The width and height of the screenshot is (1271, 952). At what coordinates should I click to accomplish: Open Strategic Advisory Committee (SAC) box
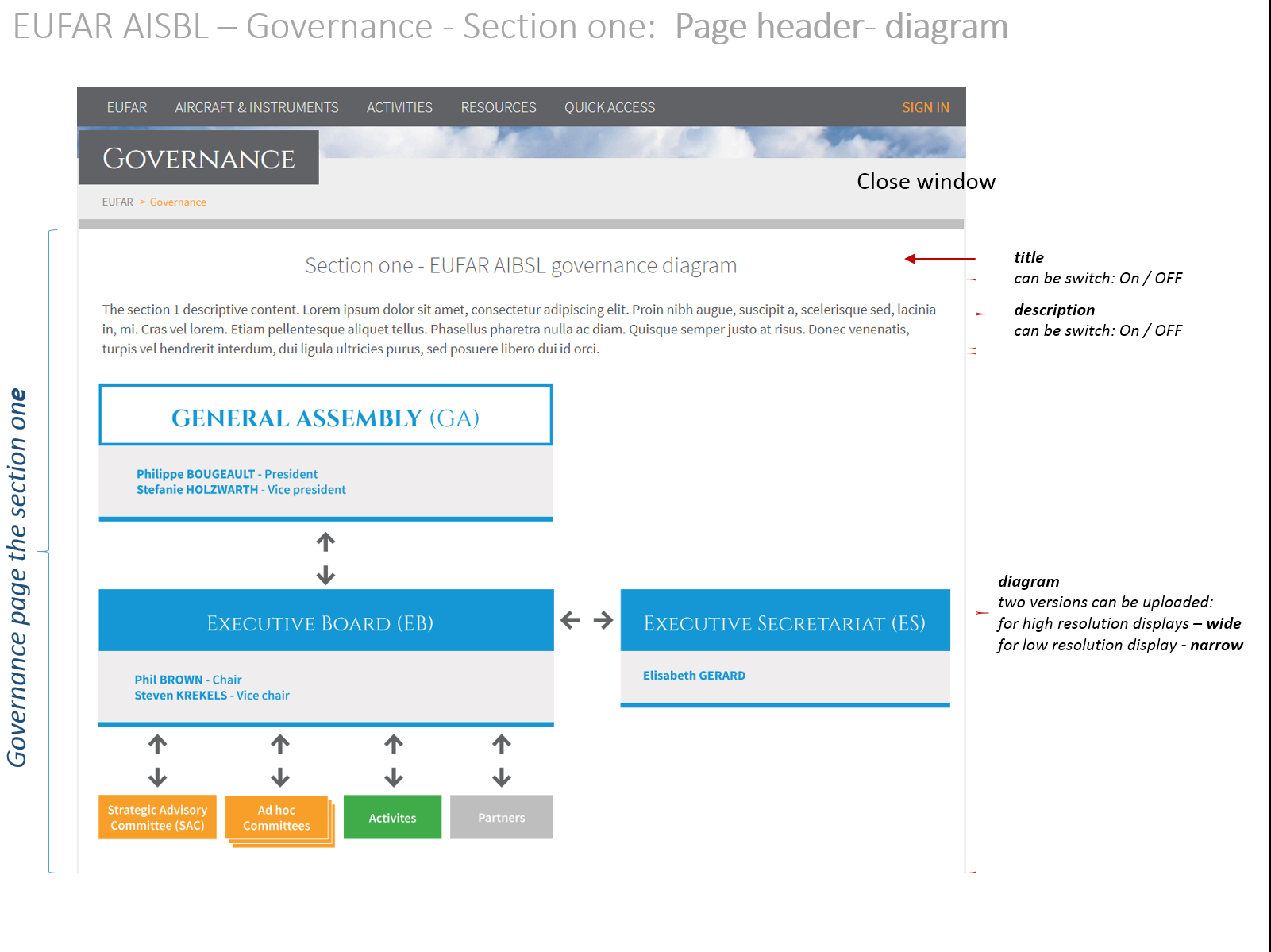coord(157,818)
